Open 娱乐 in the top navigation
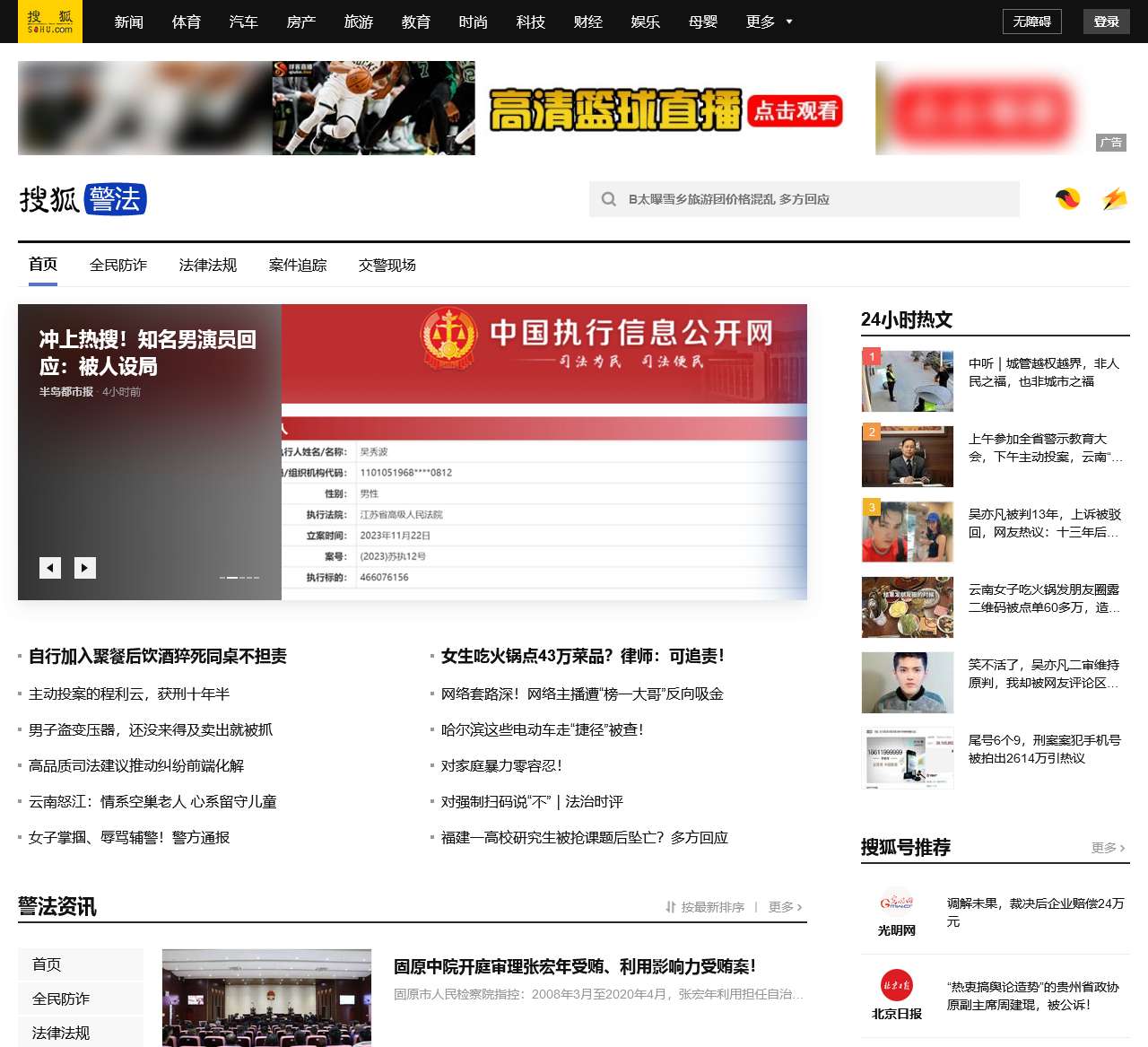Image resolution: width=1148 pixels, height=1047 pixels. (646, 22)
